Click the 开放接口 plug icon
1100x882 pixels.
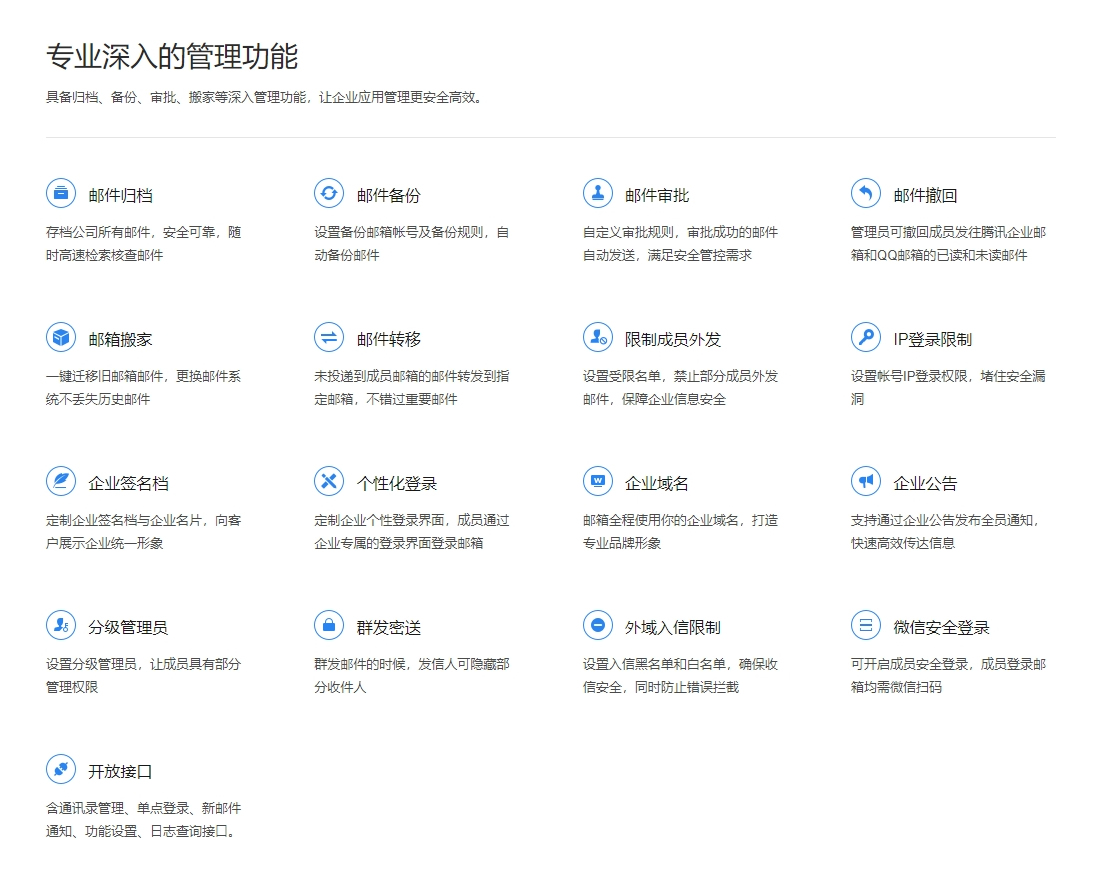[61, 769]
